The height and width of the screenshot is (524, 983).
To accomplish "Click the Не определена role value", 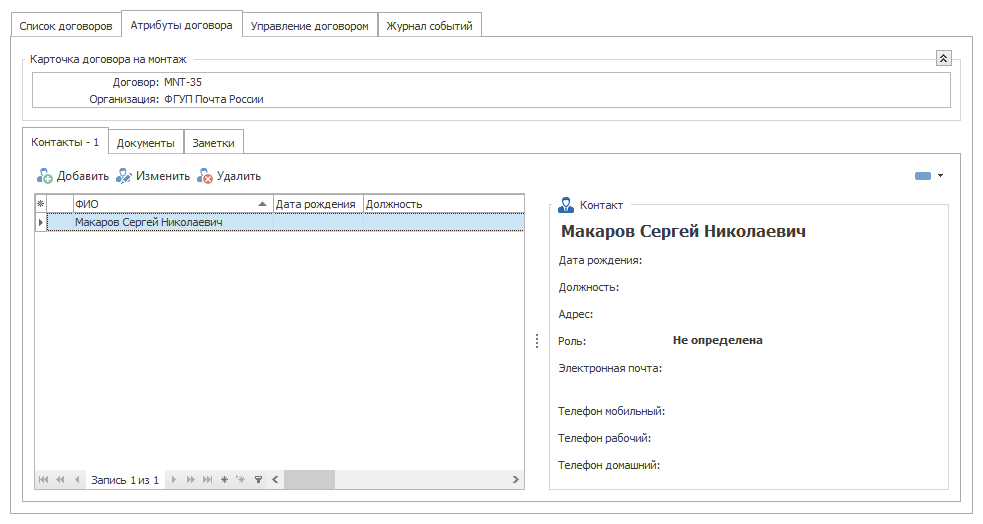I will click(718, 340).
